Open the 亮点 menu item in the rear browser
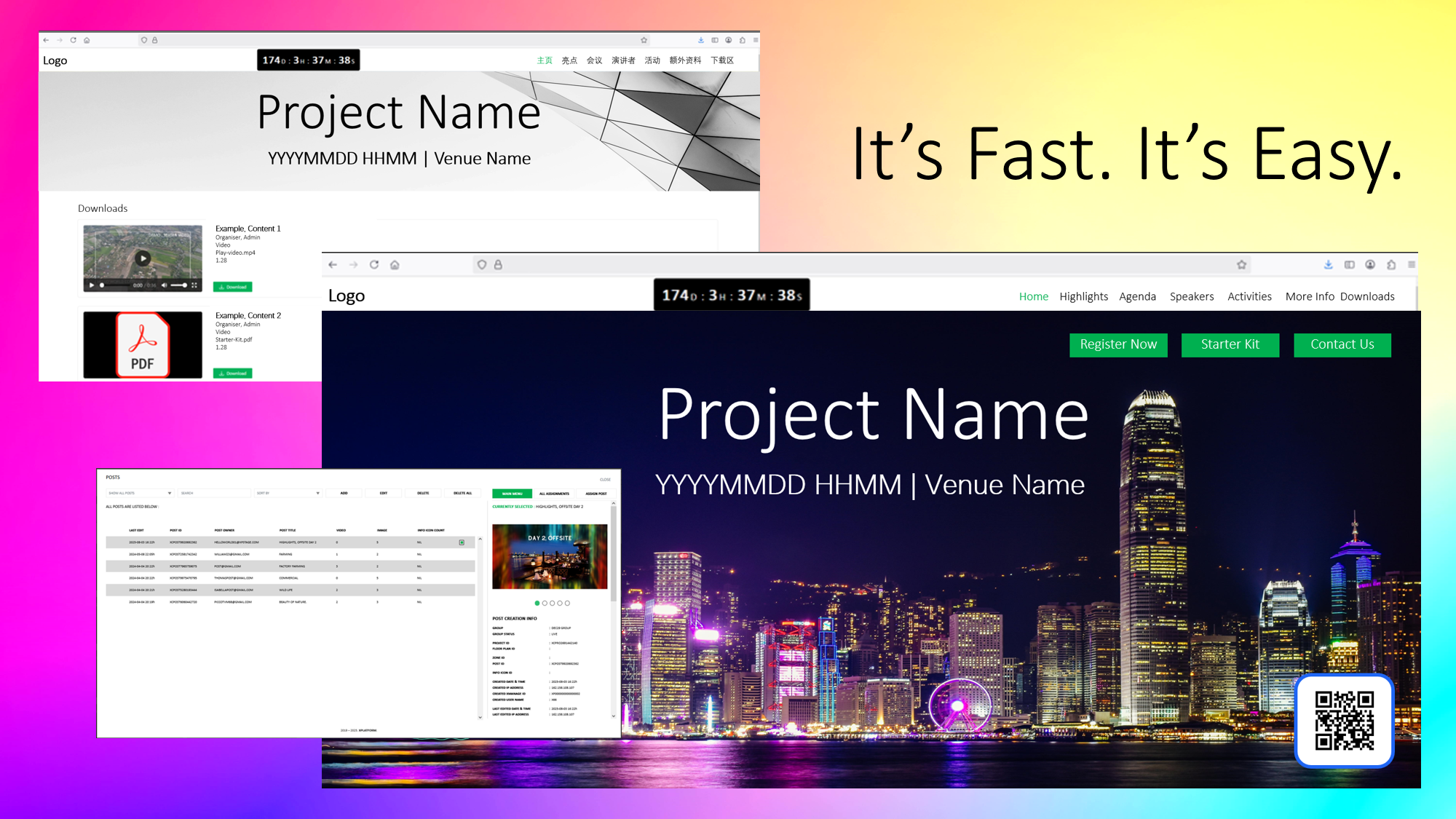The height and width of the screenshot is (819, 1456). click(569, 60)
